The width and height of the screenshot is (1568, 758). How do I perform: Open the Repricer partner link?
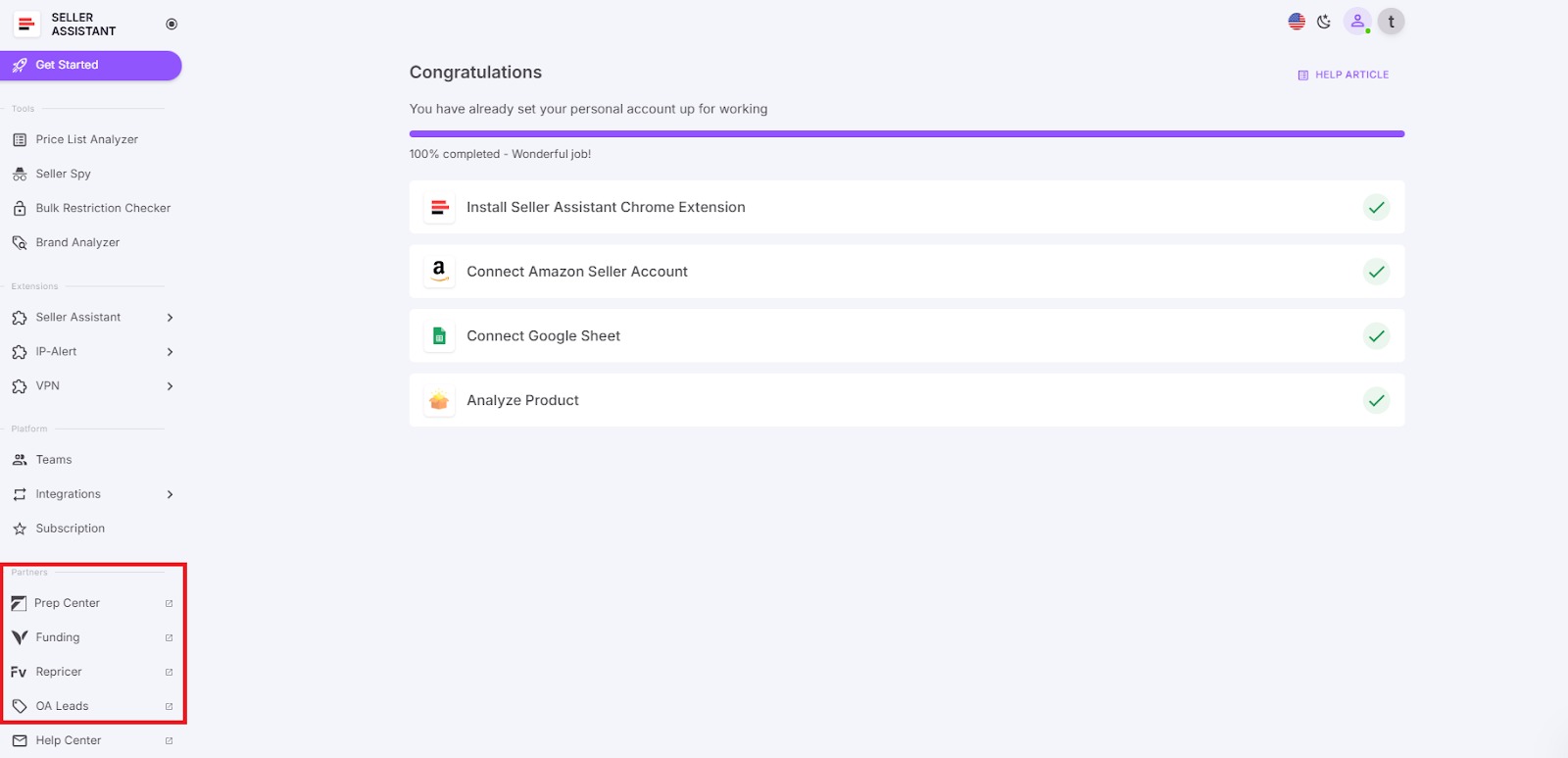(59, 671)
